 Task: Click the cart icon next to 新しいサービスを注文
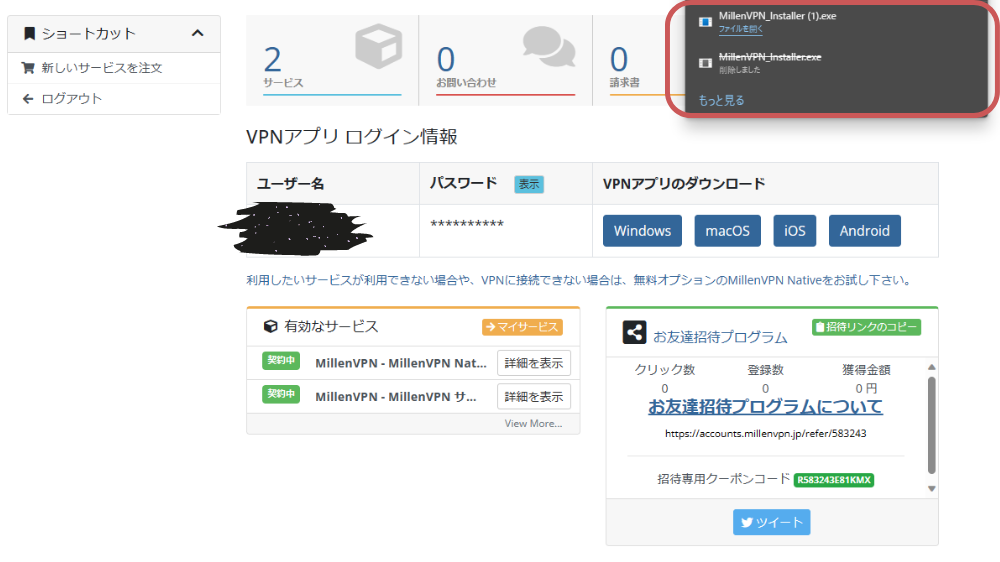pos(28,68)
